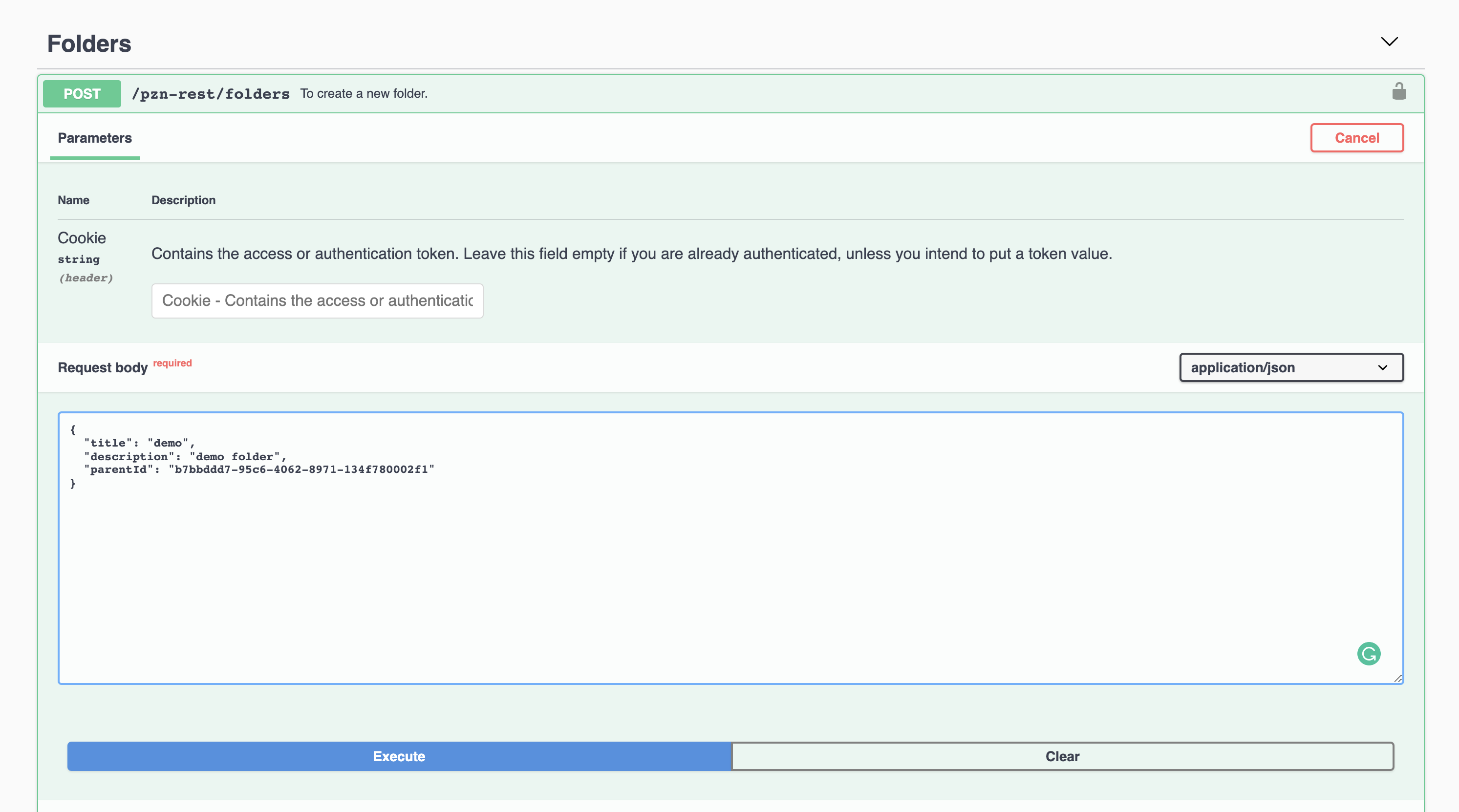1459x812 pixels.
Task: Click the "Name" column header
Action: [74, 200]
